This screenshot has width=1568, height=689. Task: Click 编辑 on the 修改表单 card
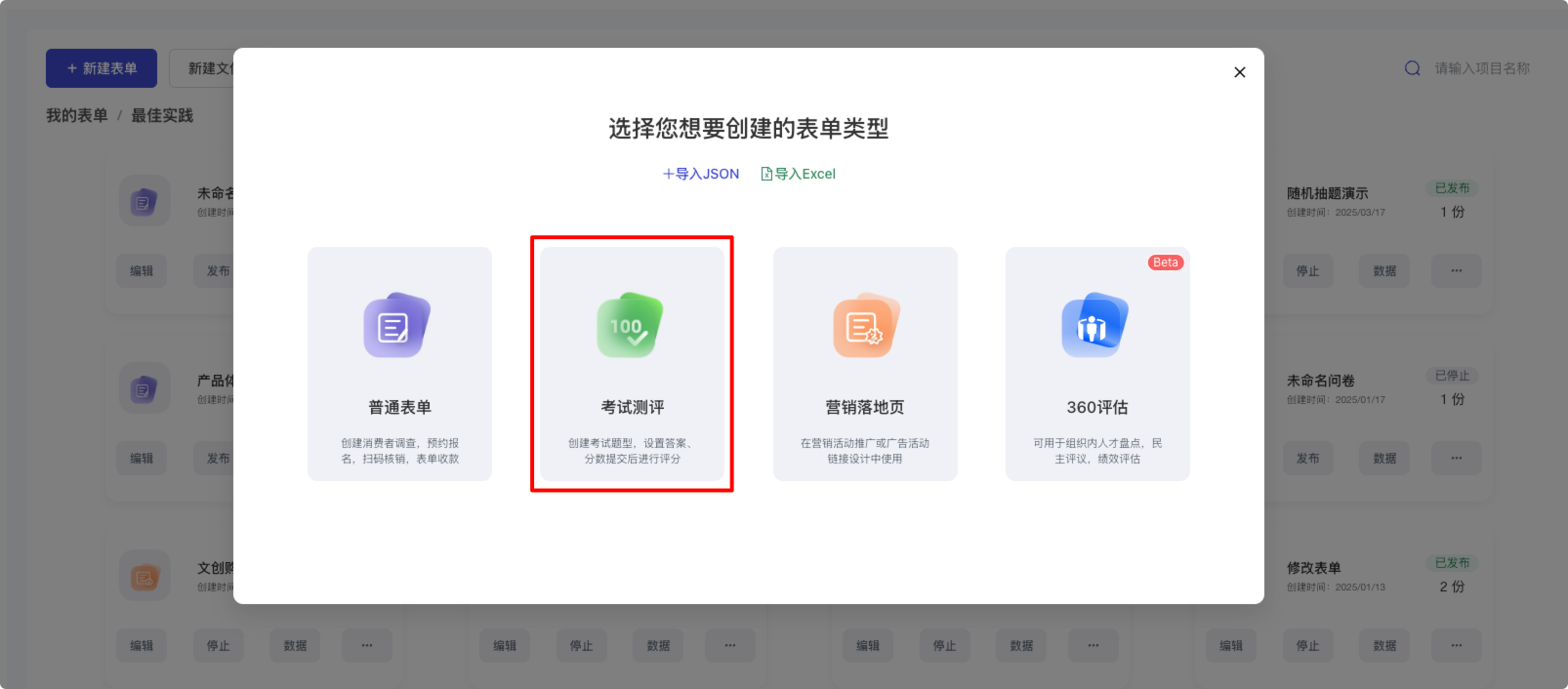[x=1232, y=646]
